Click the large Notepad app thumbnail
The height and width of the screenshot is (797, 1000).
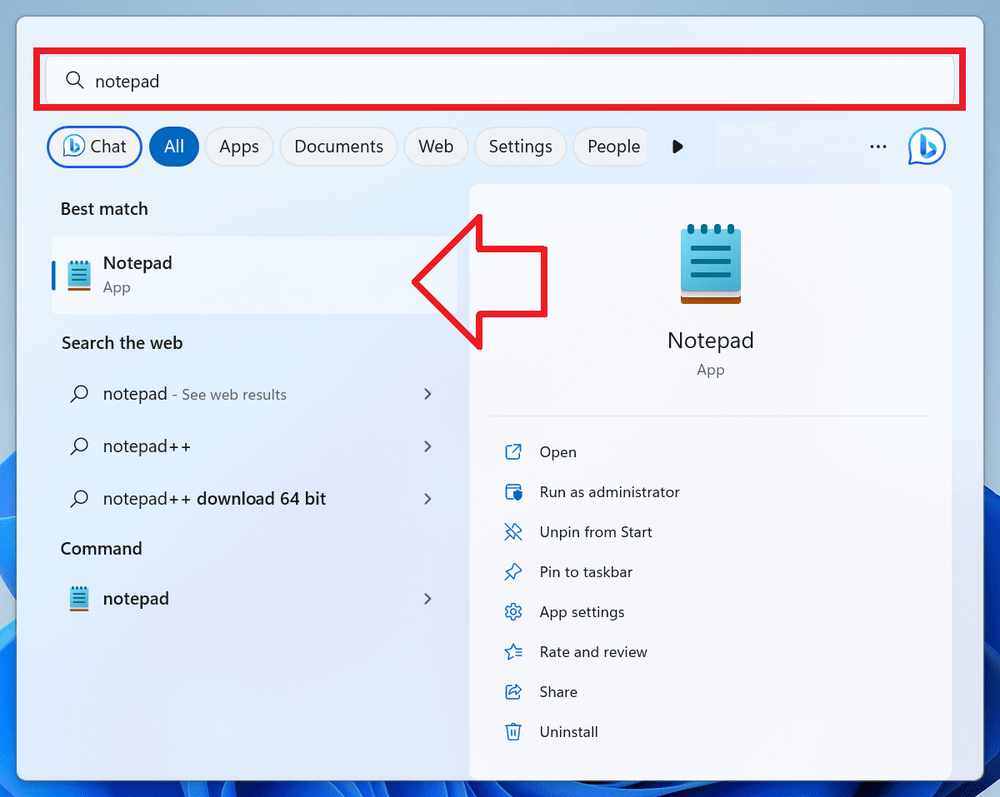(x=710, y=263)
